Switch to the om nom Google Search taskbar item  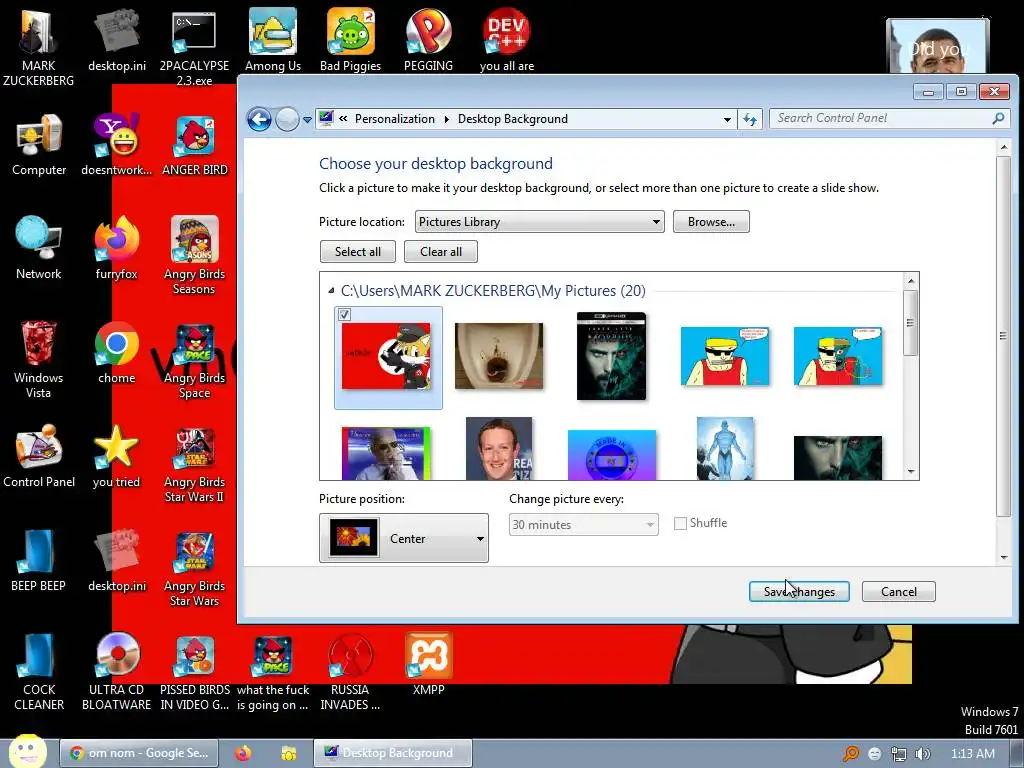(x=138, y=753)
